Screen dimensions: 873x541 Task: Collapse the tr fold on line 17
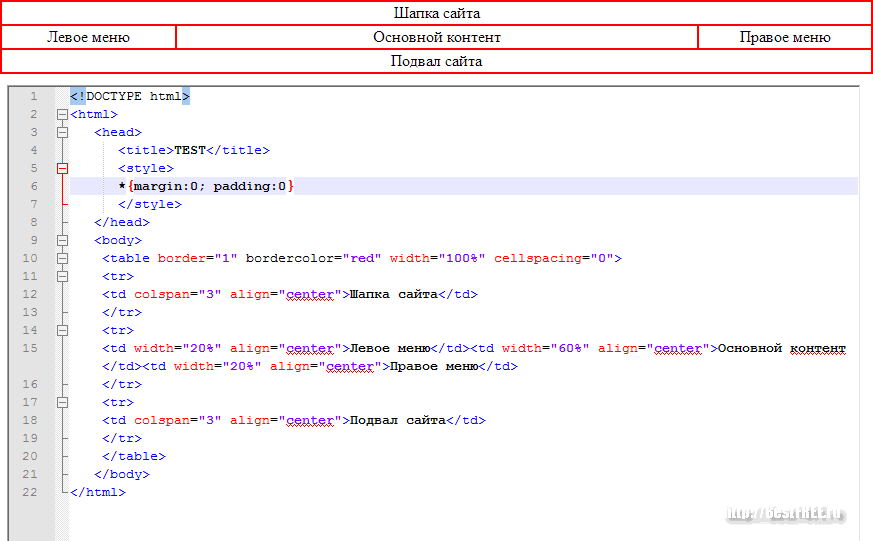(x=62, y=402)
